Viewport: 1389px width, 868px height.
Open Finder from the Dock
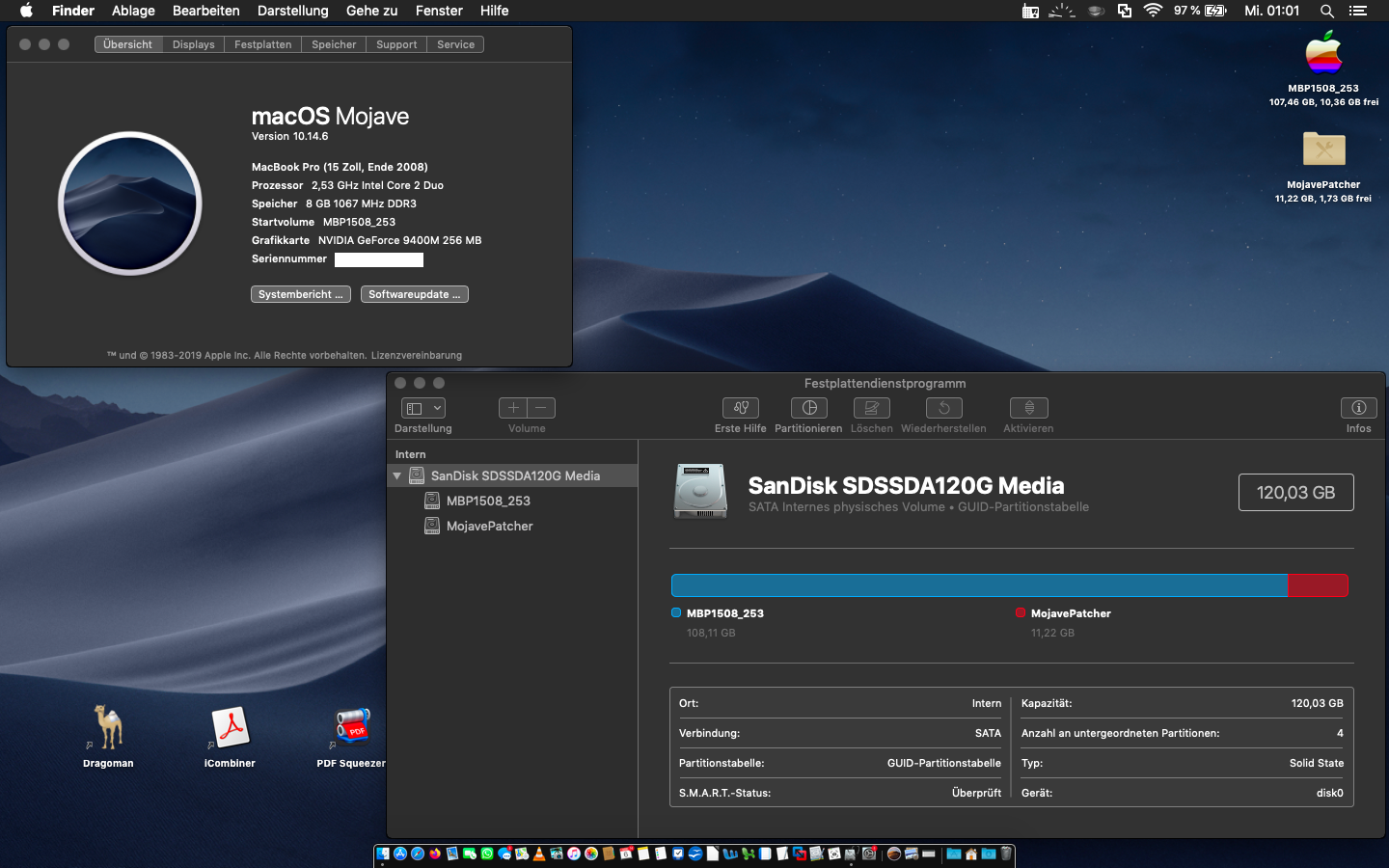coord(382,854)
